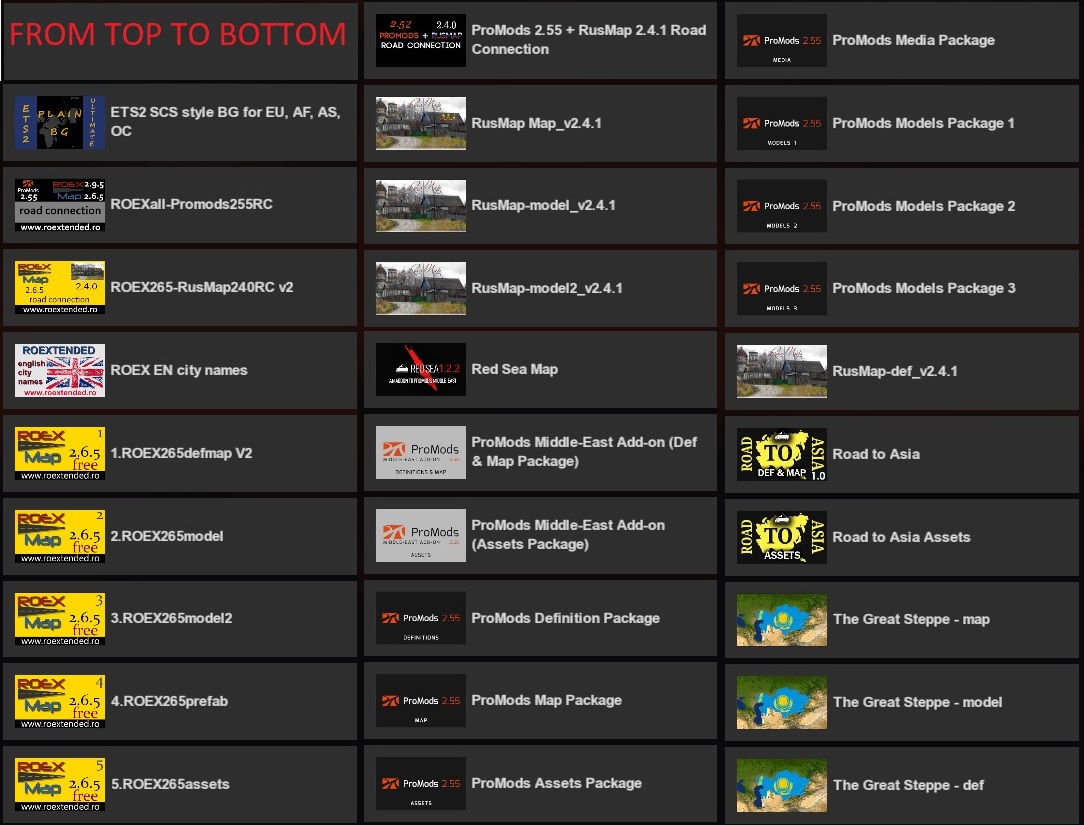Click the RusMap-model2_v2.4.1 thumbnail
1084x825 pixels.
420,288
